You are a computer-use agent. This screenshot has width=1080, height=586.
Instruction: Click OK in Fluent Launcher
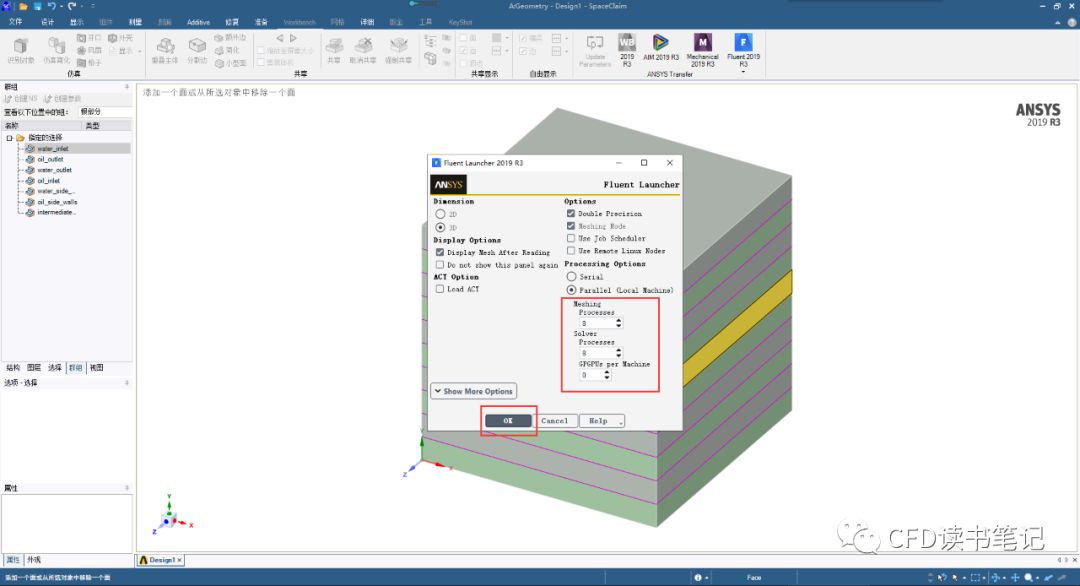(508, 421)
